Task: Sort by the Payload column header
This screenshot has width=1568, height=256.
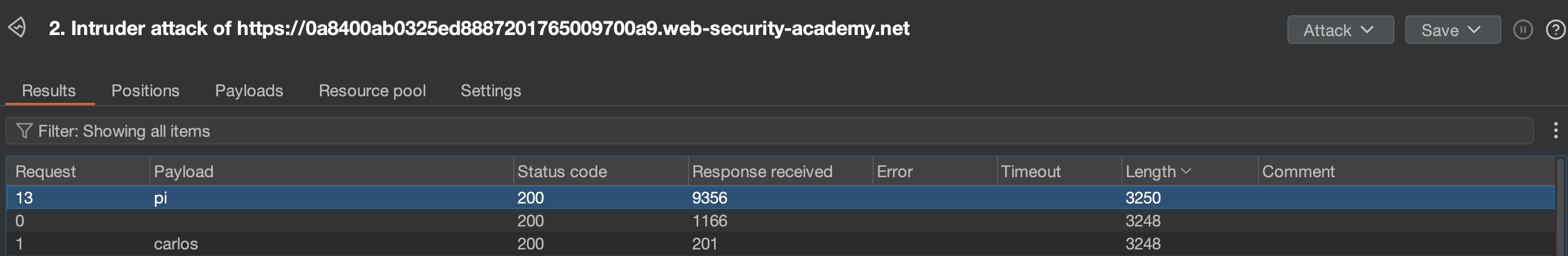Action: 184,172
